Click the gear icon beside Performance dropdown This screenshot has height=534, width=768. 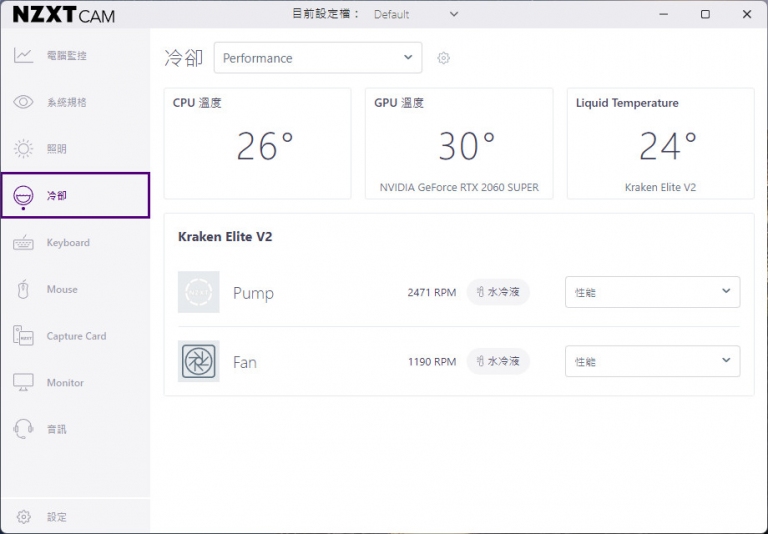(443, 58)
